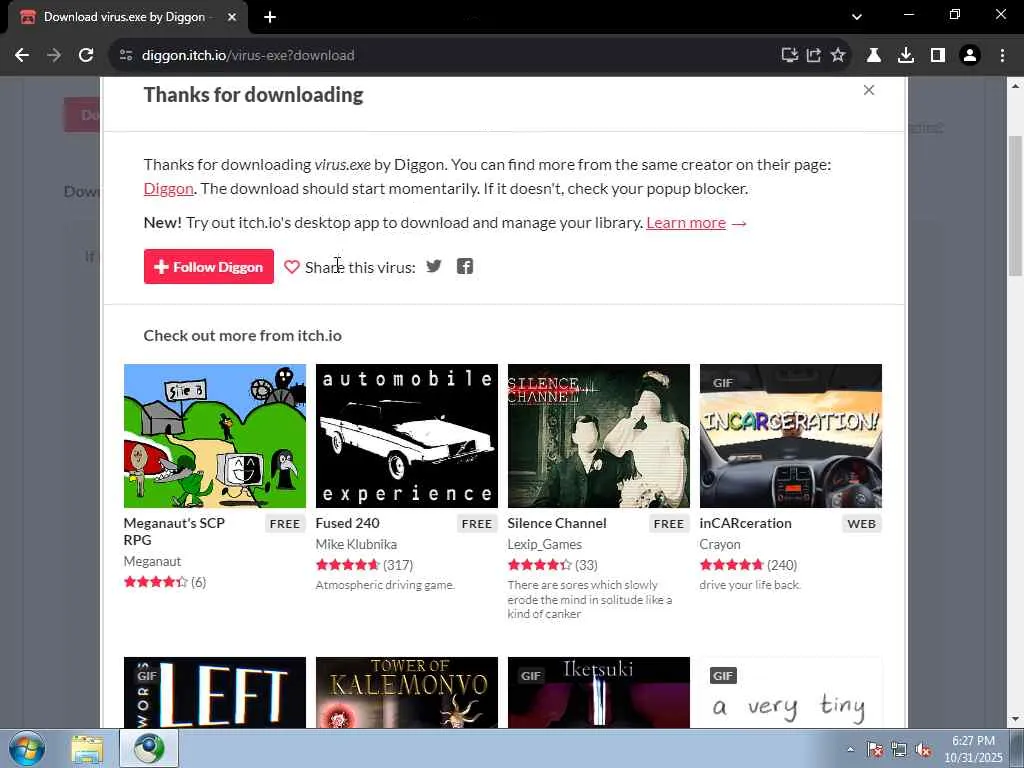Share this virus on Twitter
This screenshot has width=1024, height=768.
click(434, 266)
